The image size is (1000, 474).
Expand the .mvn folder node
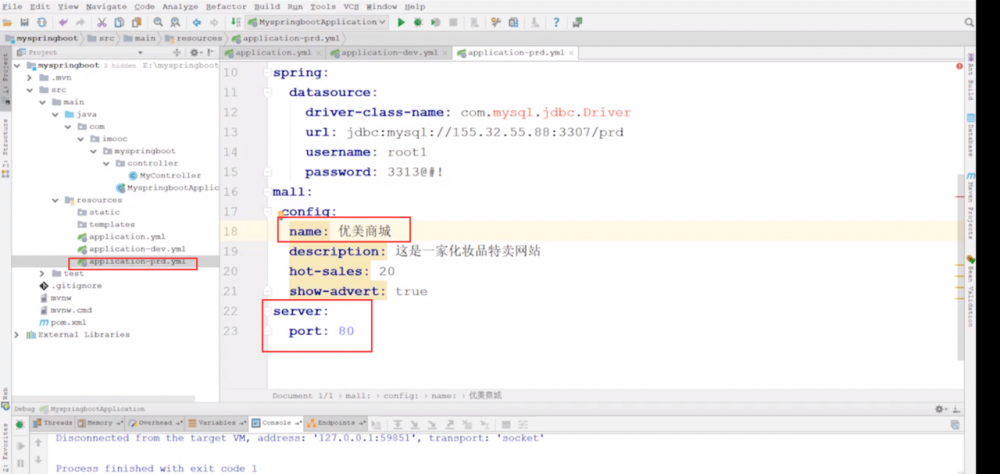[30, 78]
